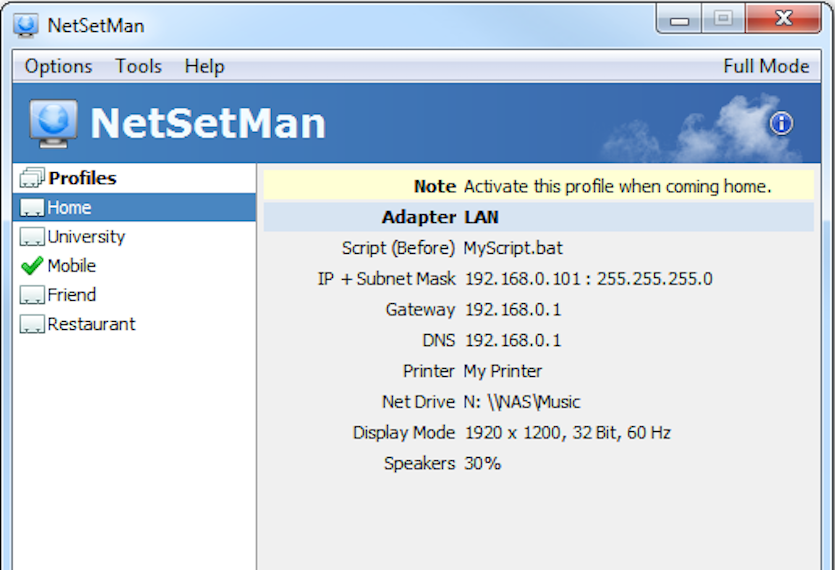835x570 pixels.
Task: Click the script value MyScript.bat
Action: (x=513, y=248)
